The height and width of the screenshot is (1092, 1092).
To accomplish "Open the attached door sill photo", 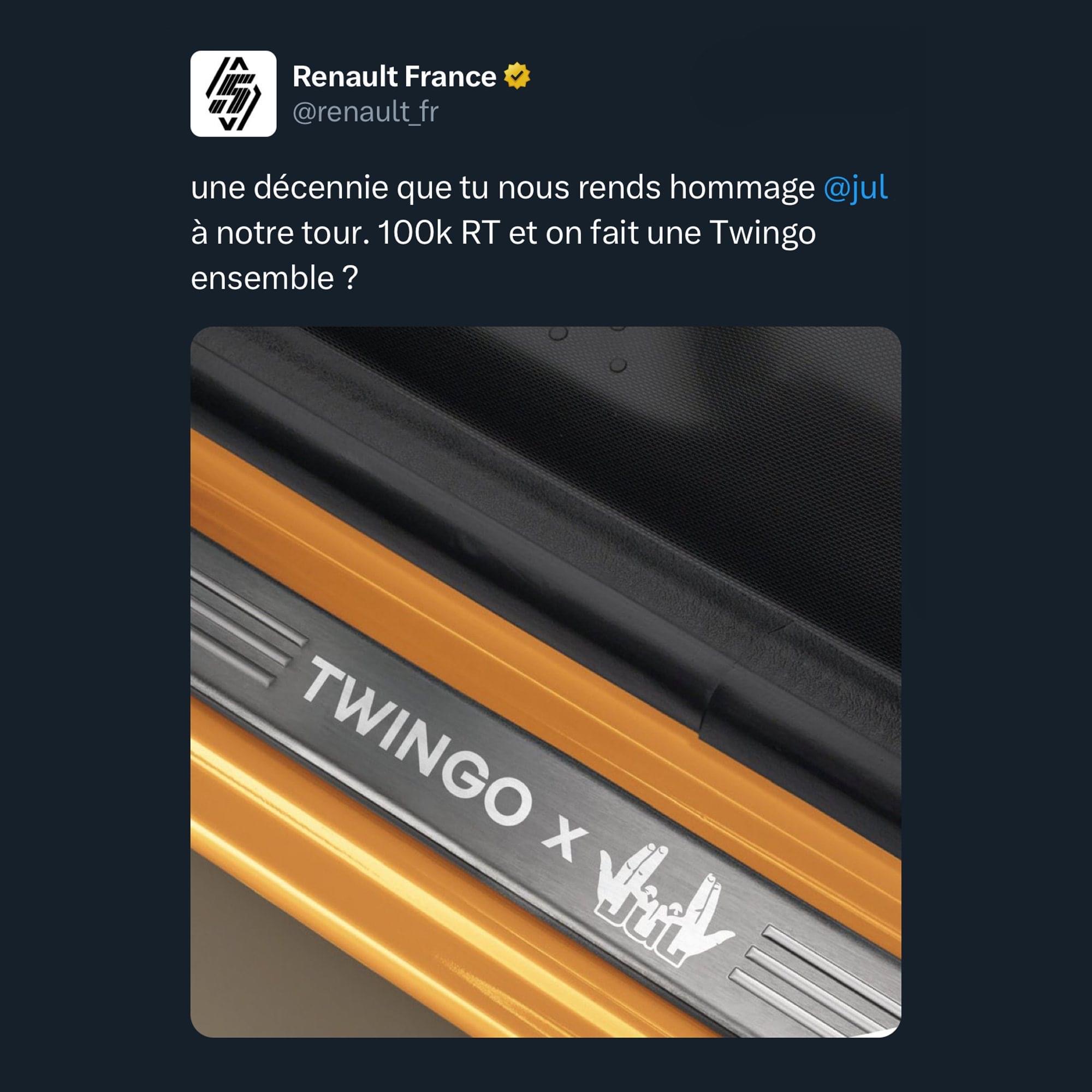I will (545, 681).
